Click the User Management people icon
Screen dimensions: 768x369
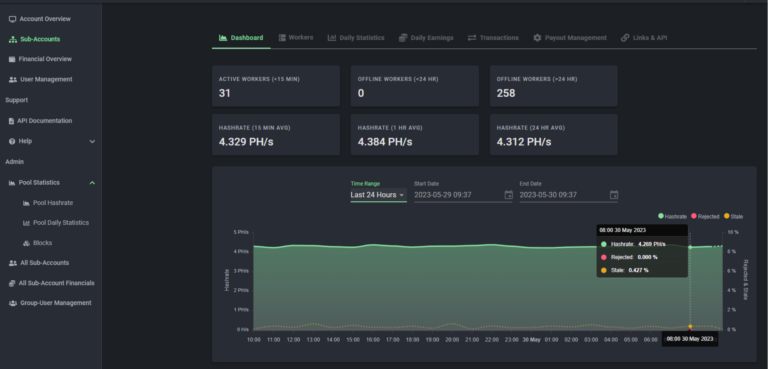[13, 79]
